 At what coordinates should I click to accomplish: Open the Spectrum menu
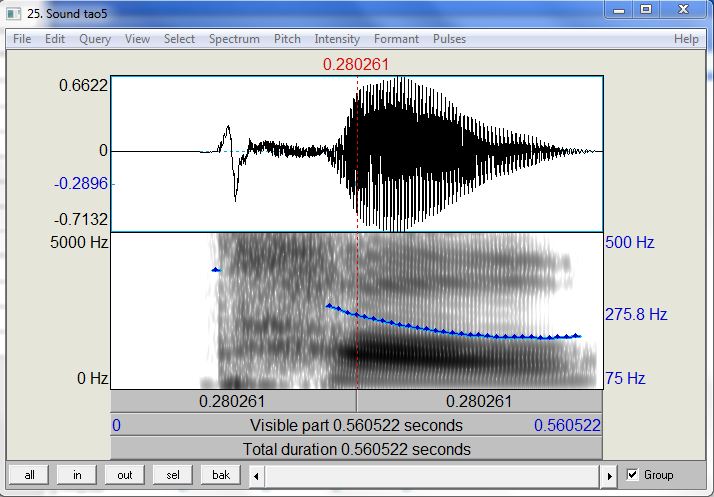click(x=234, y=39)
